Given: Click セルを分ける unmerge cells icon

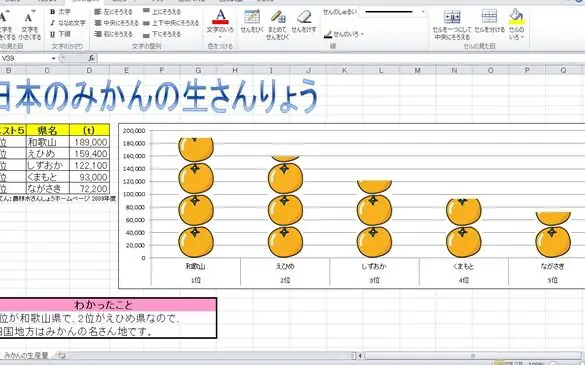Looking at the screenshot, I should click(489, 21).
